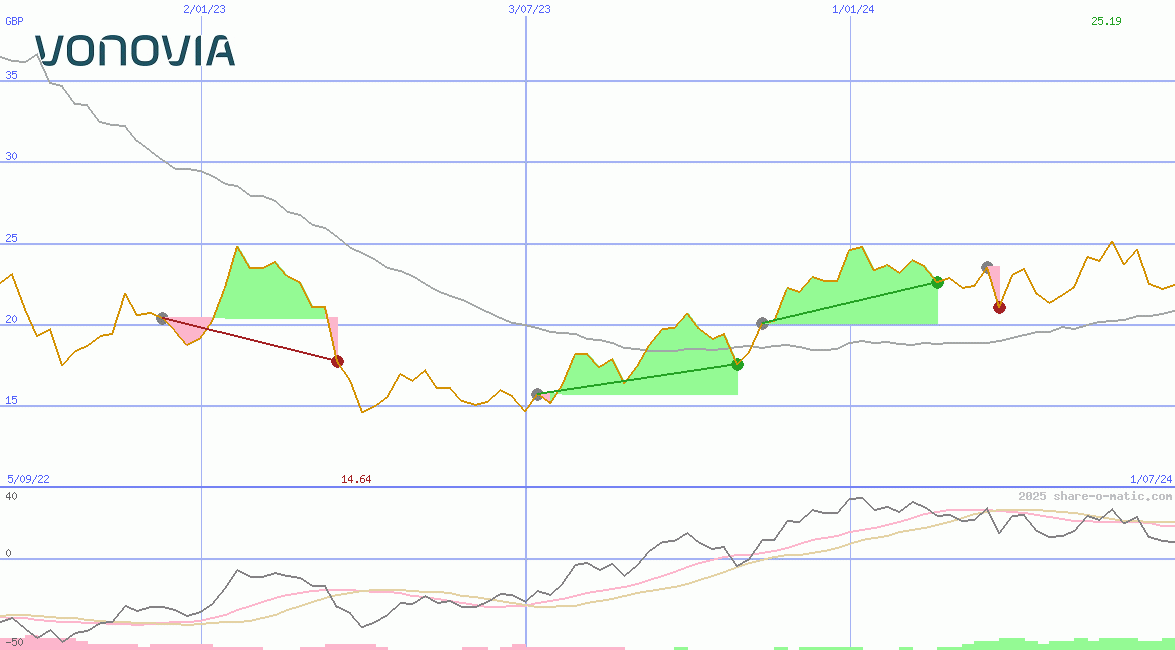Select the 2/01/23 date label
The width and height of the screenshot is (1175, 650).
point(204,9)
